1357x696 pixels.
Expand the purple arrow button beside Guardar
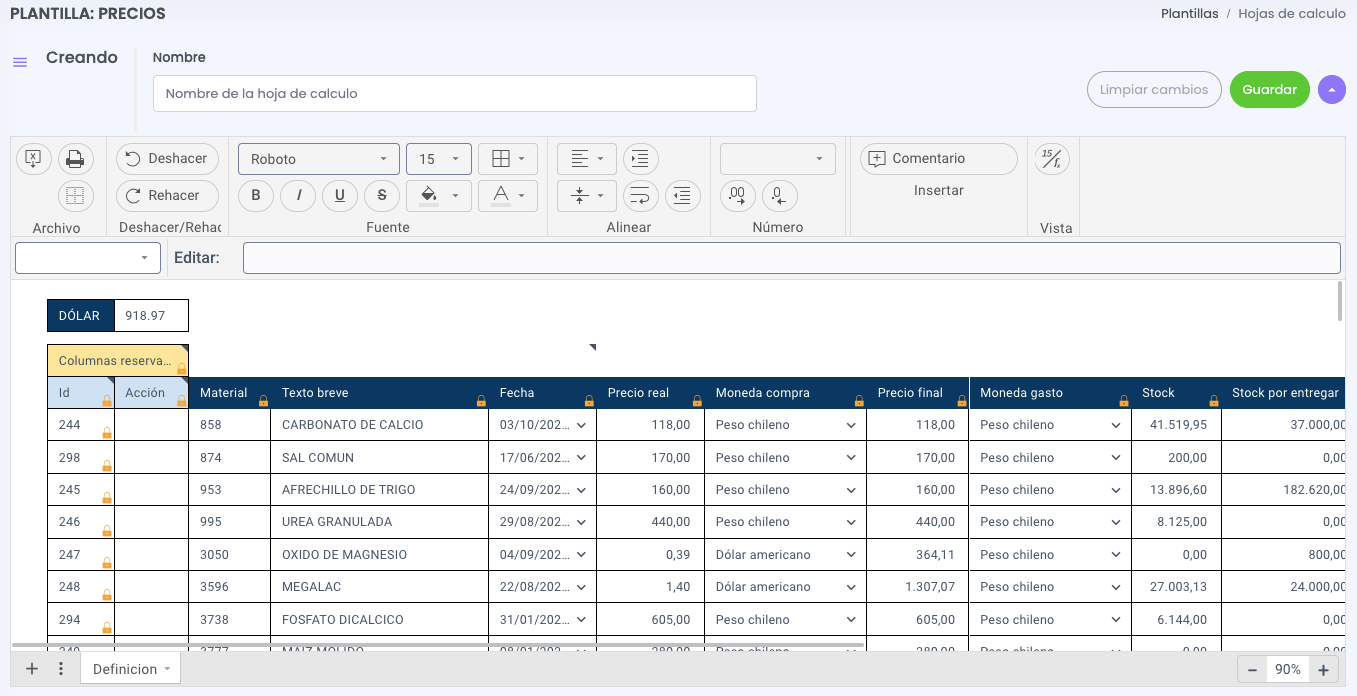(1332, 89)
